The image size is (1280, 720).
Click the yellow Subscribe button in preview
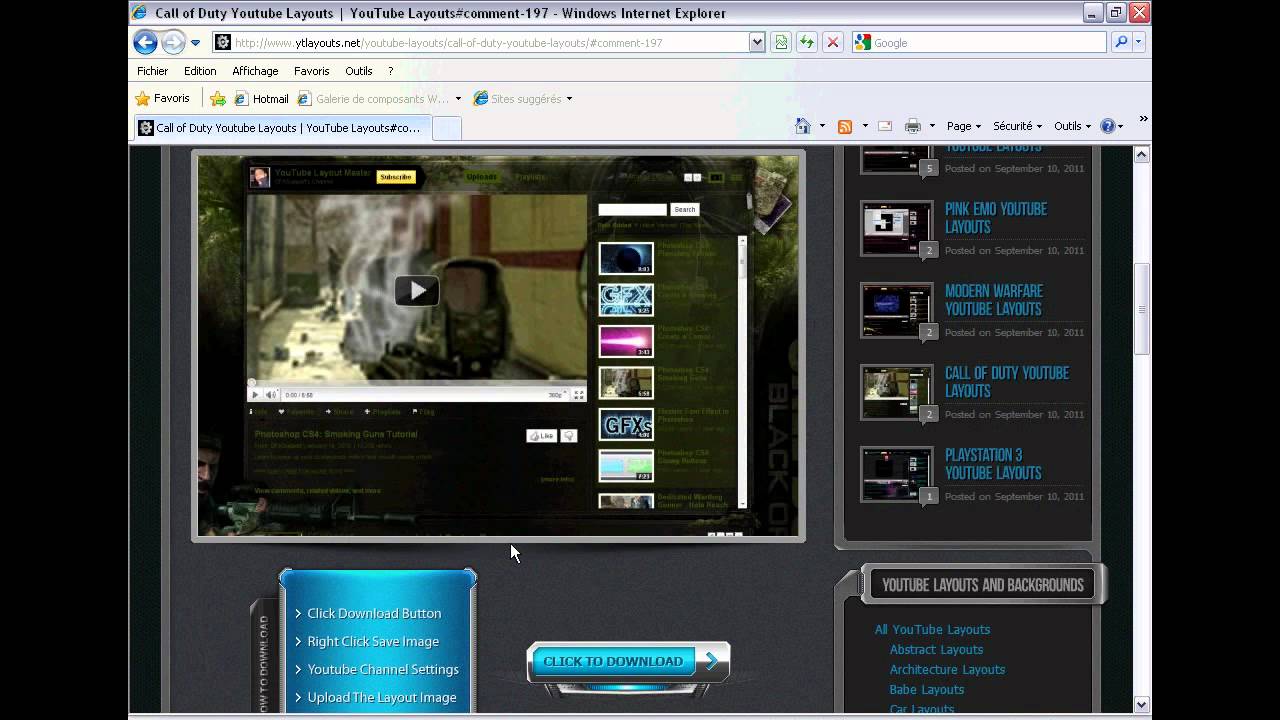(395, 177)
